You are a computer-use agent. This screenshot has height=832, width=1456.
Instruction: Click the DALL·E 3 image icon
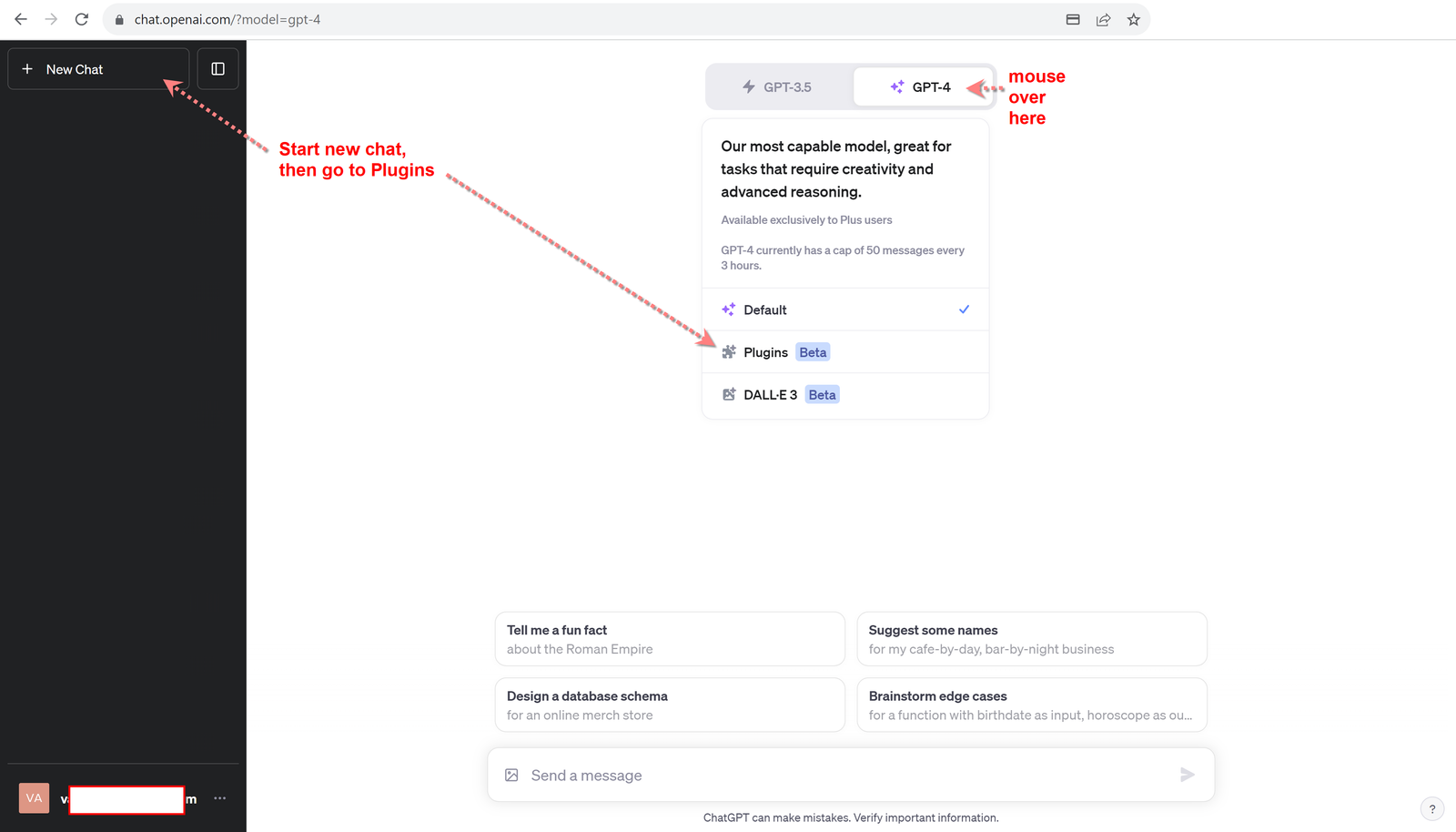pyautogui.click(x=729, y=394)
